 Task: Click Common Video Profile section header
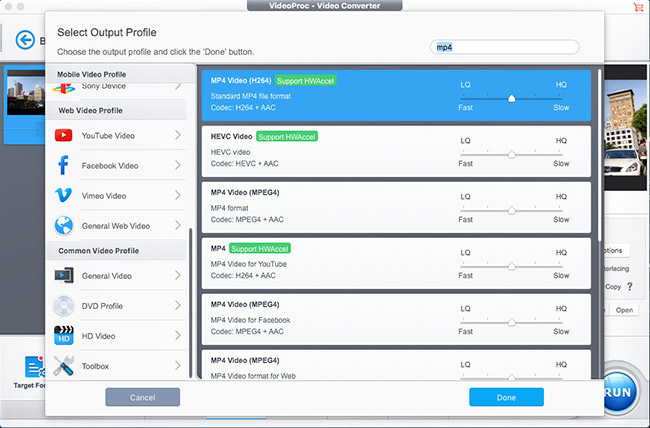click(x=99, y=250)
